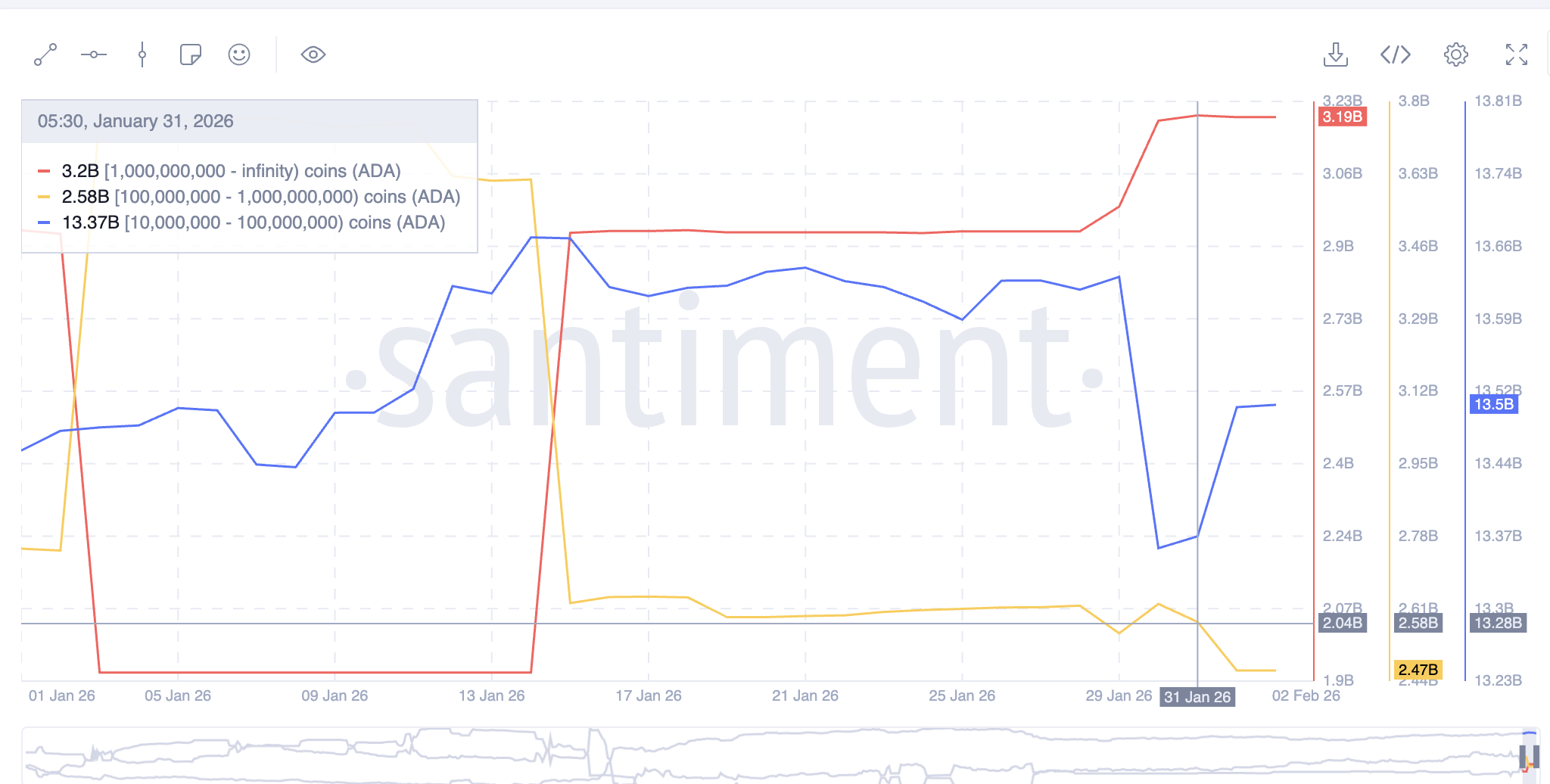Image resolution: width=1550 pixels, height=784 pixels.
Task: Click the yellow 2.47B axis badge
Action: tap(1418, 670)
